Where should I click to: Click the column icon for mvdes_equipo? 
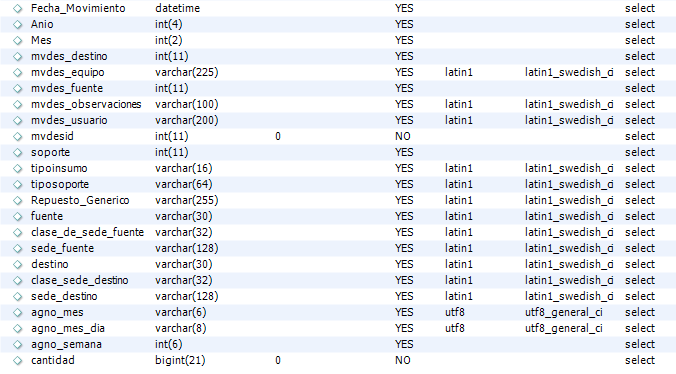pyautogui.click(x=18, y=72)
